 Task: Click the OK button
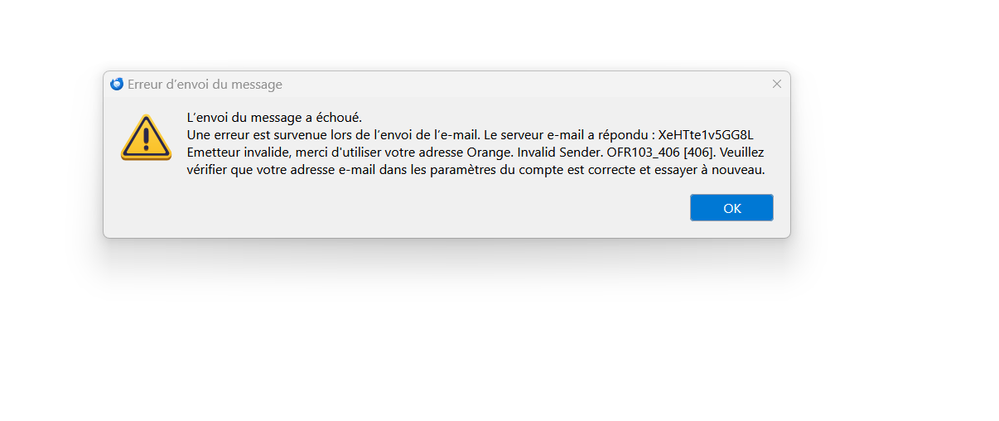tap(731, 208)
